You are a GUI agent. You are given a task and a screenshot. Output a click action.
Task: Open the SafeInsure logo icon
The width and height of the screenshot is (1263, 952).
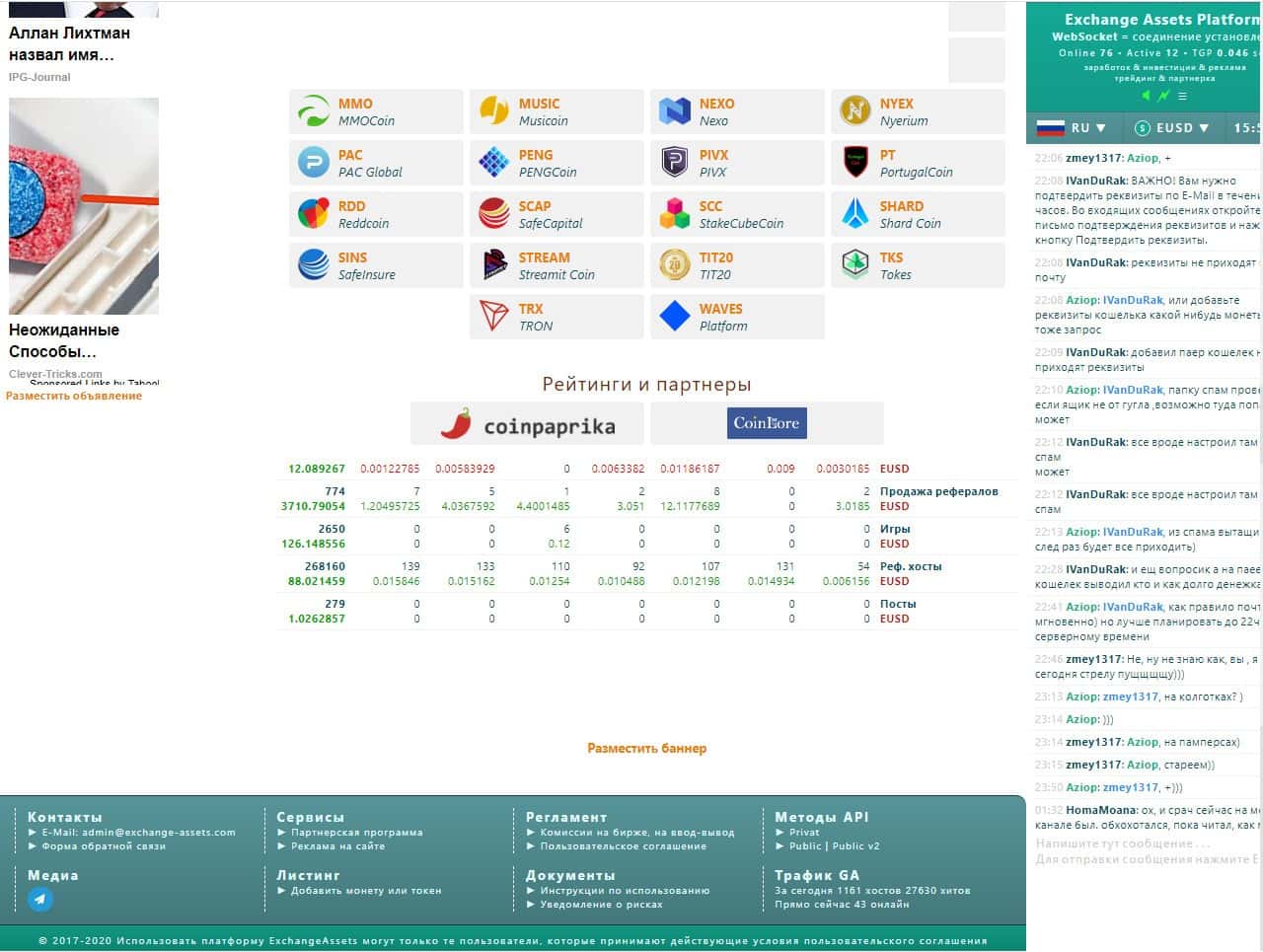[x=314, y=265]
